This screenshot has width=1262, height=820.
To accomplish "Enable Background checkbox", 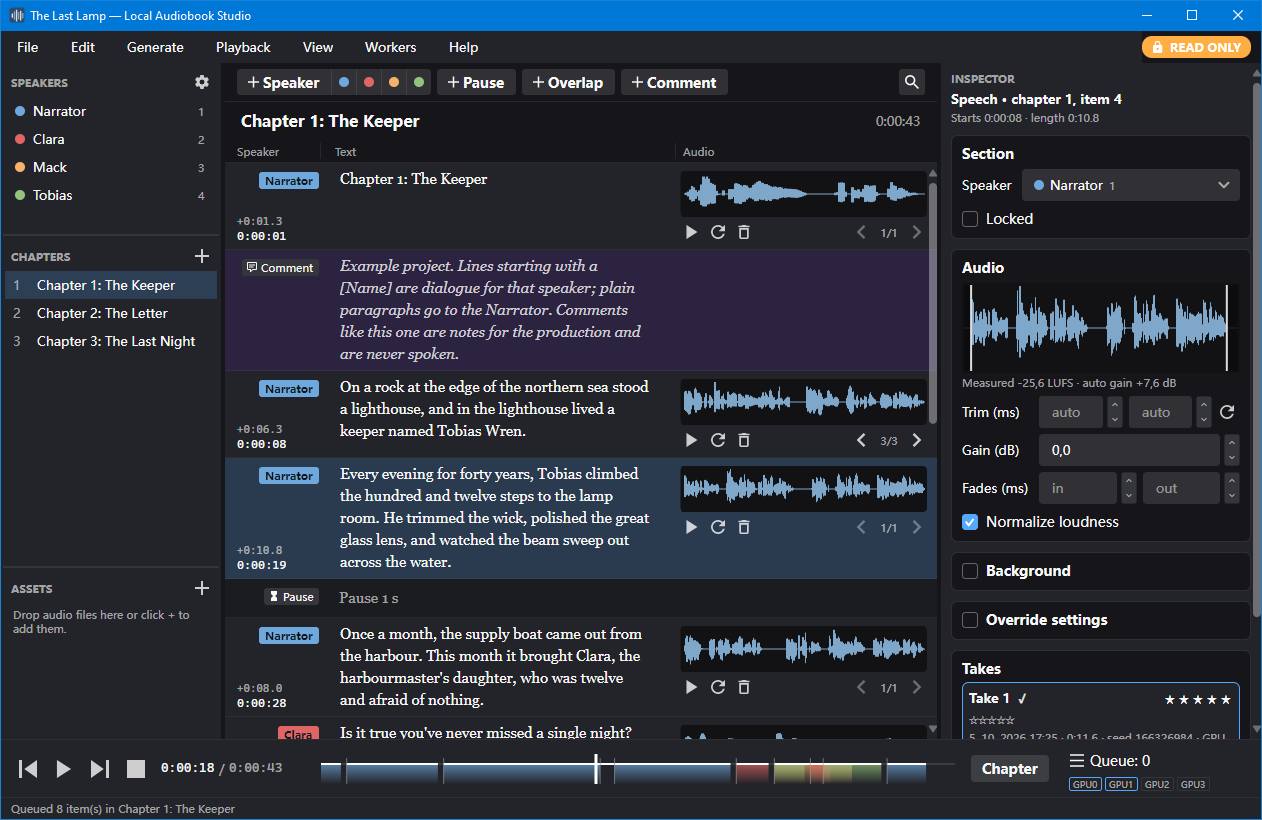I will pyautogui.click(x=970, y=571).
